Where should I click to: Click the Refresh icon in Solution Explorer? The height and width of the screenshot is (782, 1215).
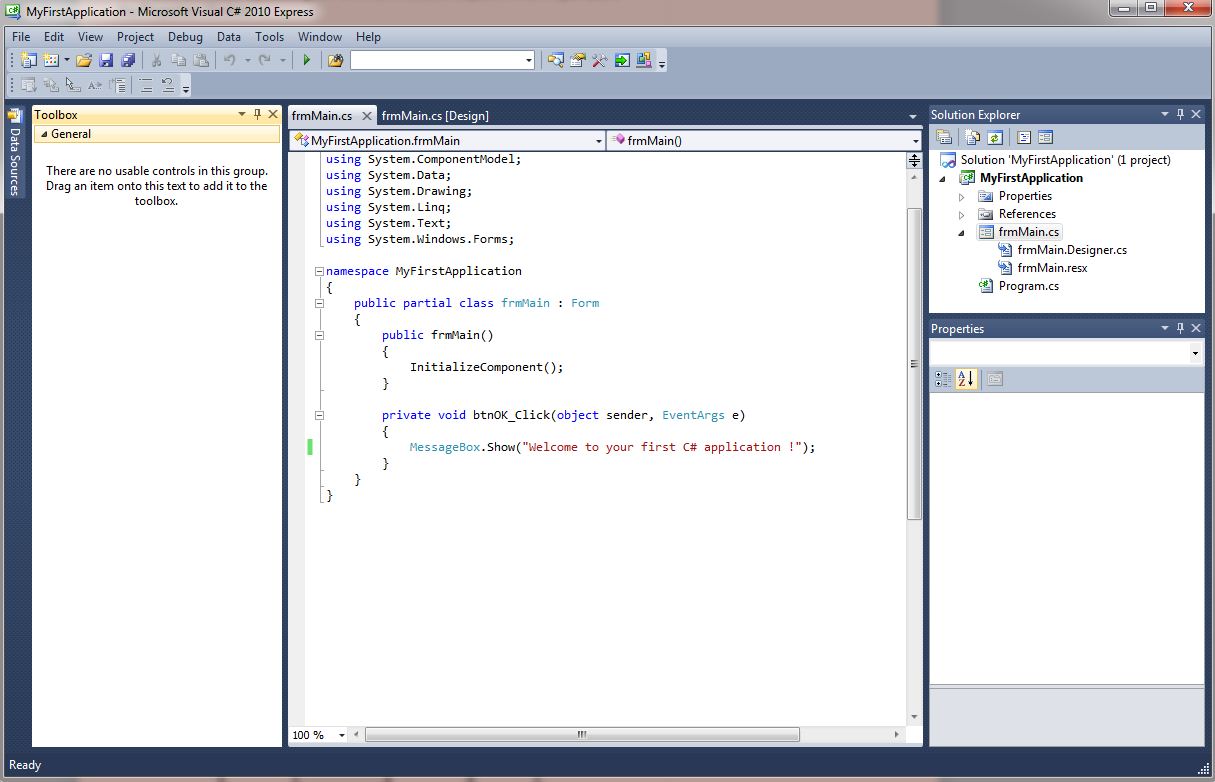click(x=997, y=137)
